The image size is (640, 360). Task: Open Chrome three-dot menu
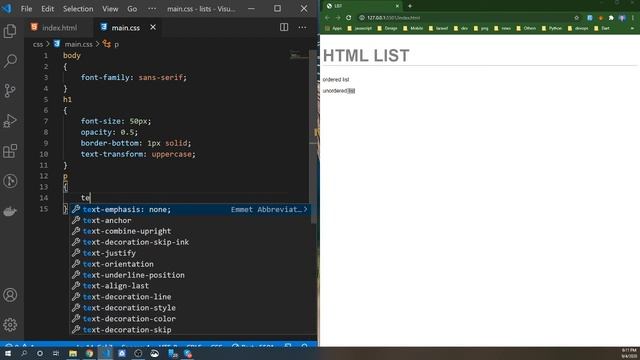click(x=633, y=18)
